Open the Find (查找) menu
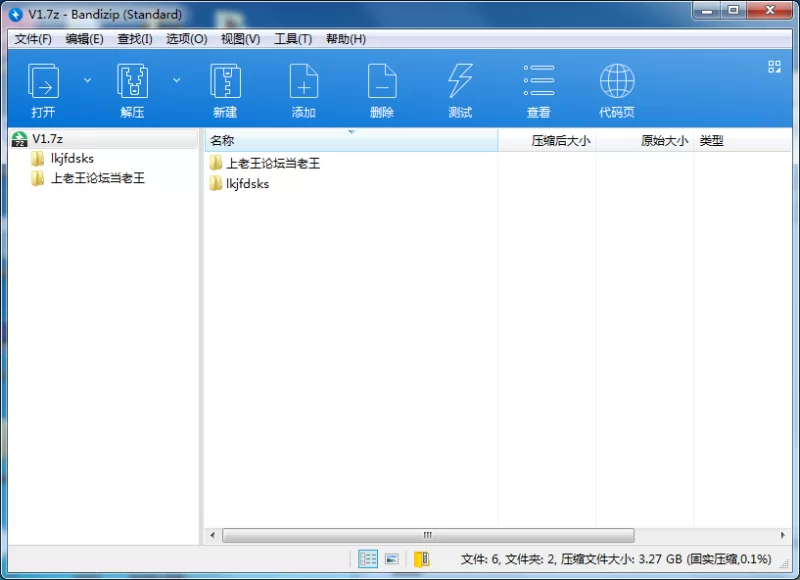Image resolution: width=800 pixels, height=580 pixels. point(135,39)
